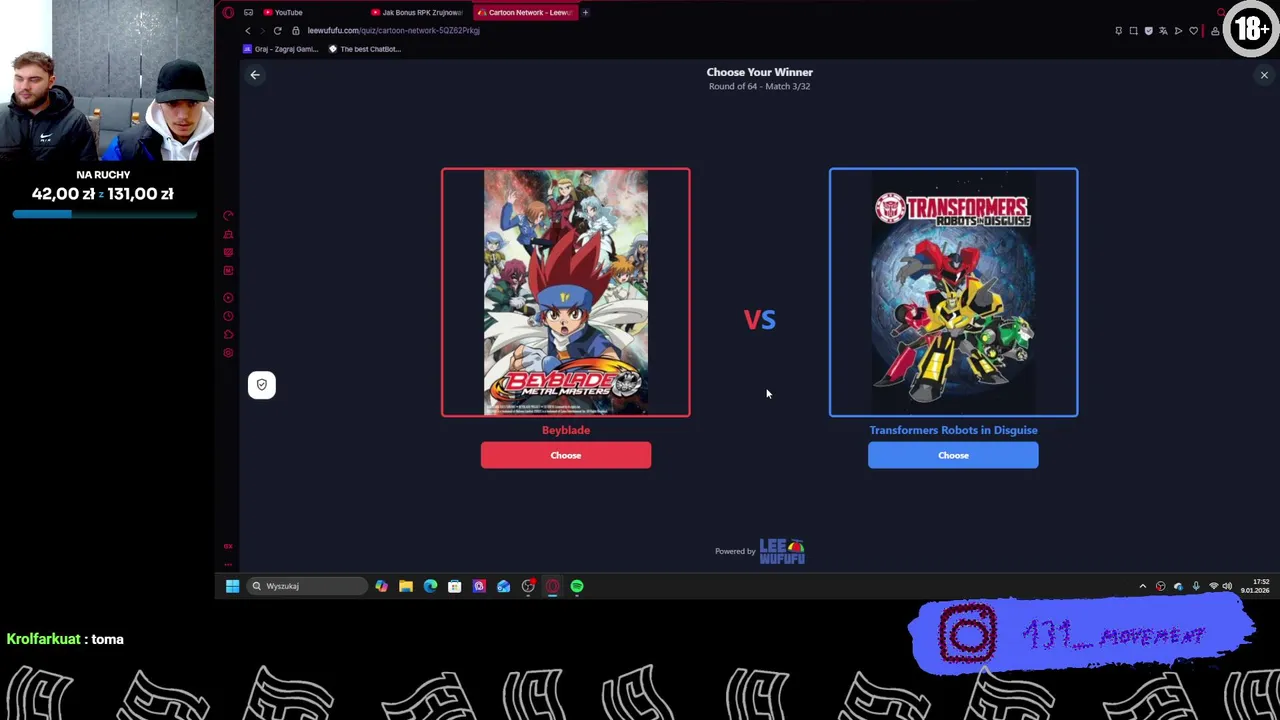1280x720 pixels.
Task: Open Opera GX sidebar settings gear
Action: pos(228,353)
